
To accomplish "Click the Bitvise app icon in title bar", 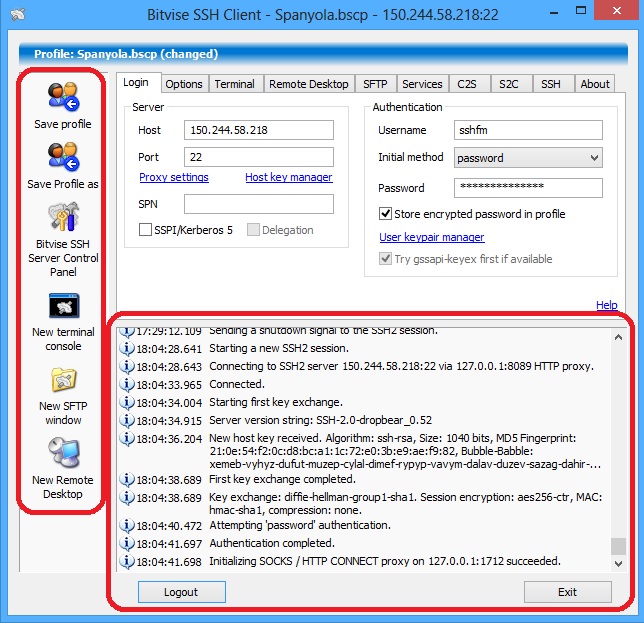I will 18,15.
